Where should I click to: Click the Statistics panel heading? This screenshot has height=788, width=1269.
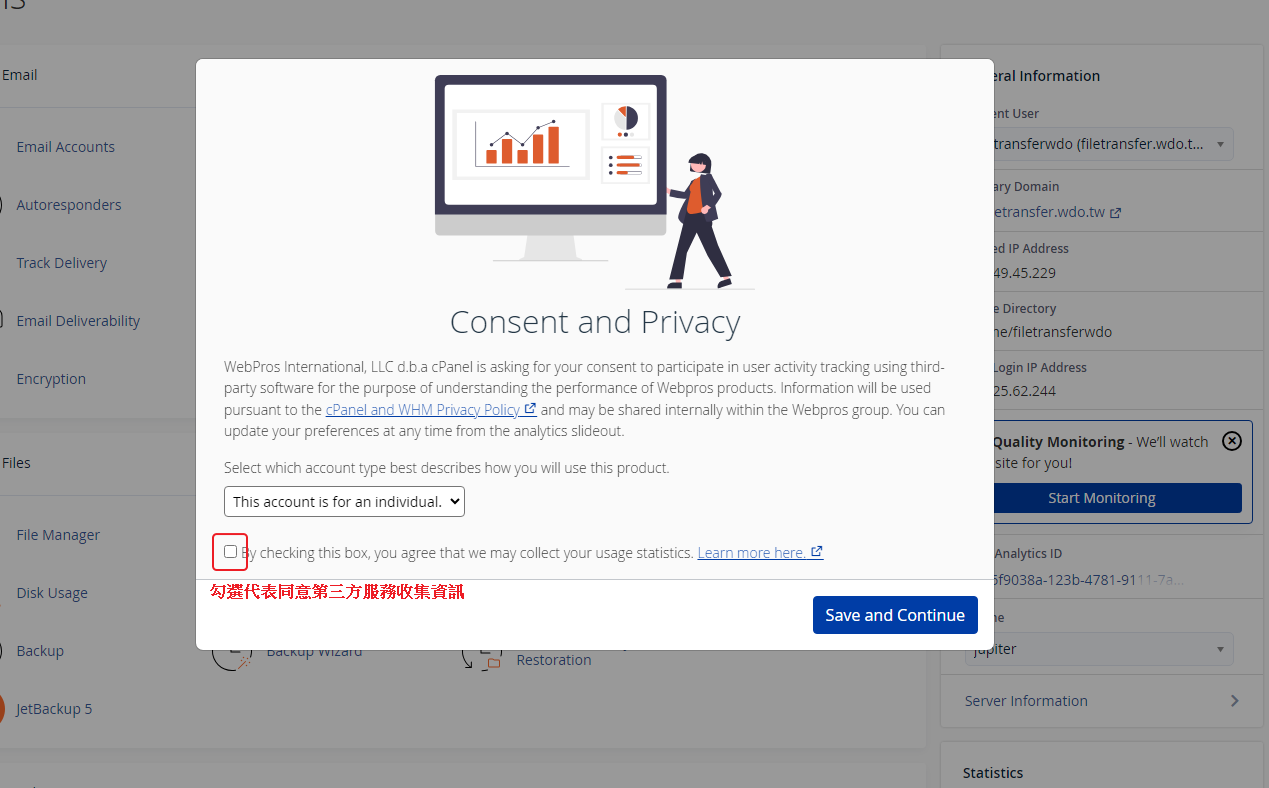pos(993,773)
